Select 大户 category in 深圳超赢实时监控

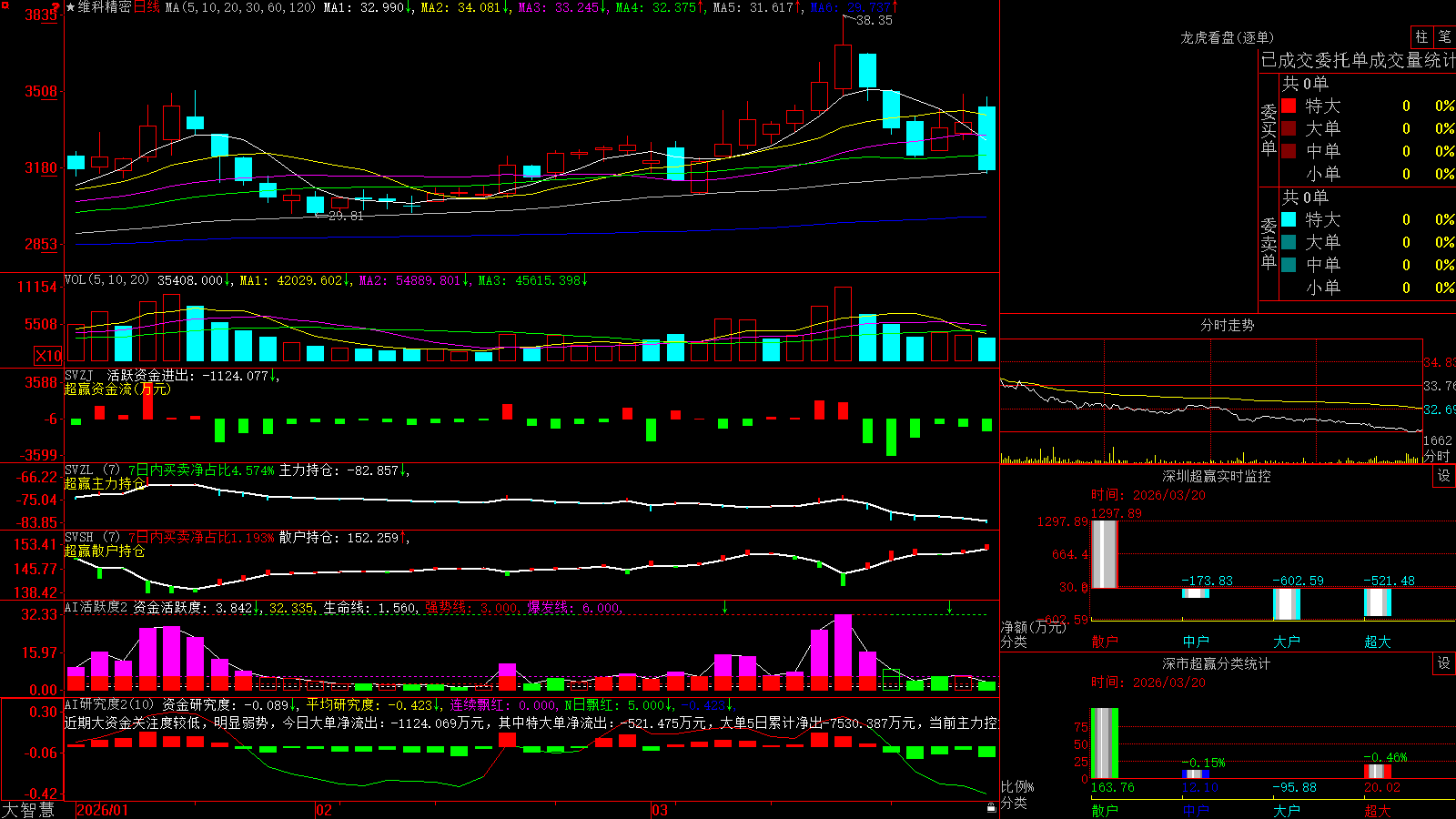[1287, 642]
